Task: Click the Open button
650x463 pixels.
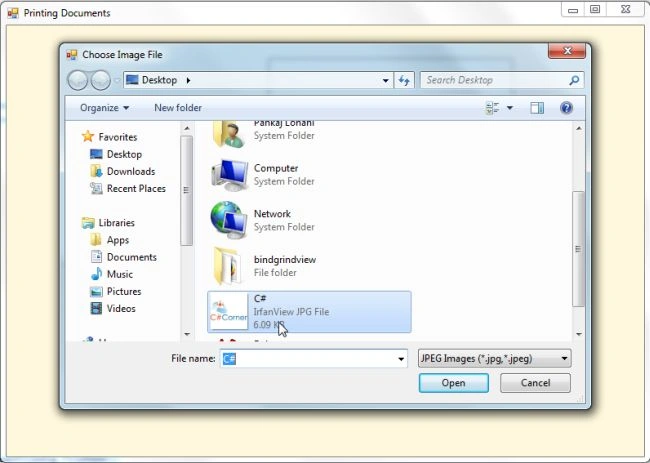Action: click(454, 383)
